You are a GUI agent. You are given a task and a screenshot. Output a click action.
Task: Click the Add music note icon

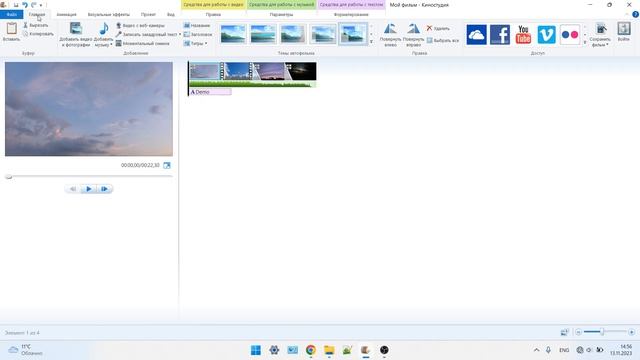(104, 29)
